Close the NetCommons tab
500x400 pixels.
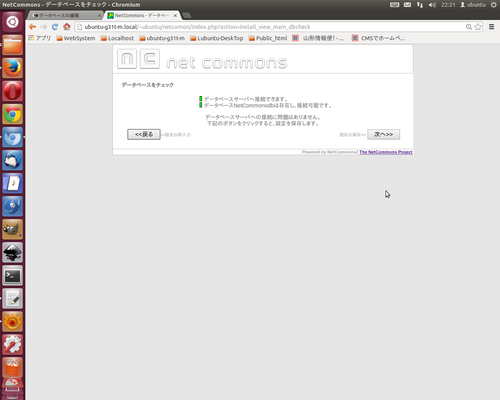175,15
